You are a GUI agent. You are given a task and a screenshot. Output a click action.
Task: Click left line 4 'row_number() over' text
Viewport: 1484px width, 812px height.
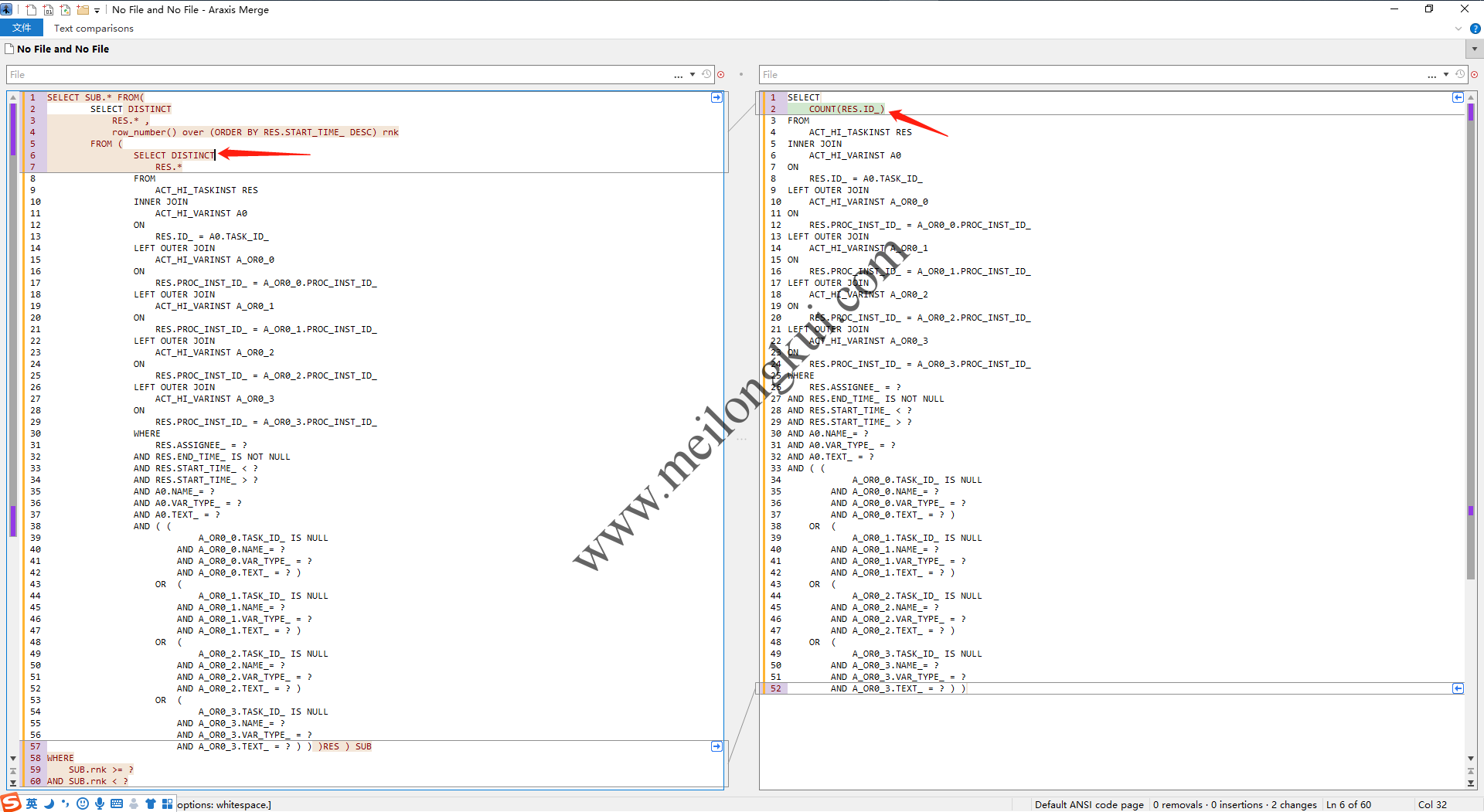[158, 132]
